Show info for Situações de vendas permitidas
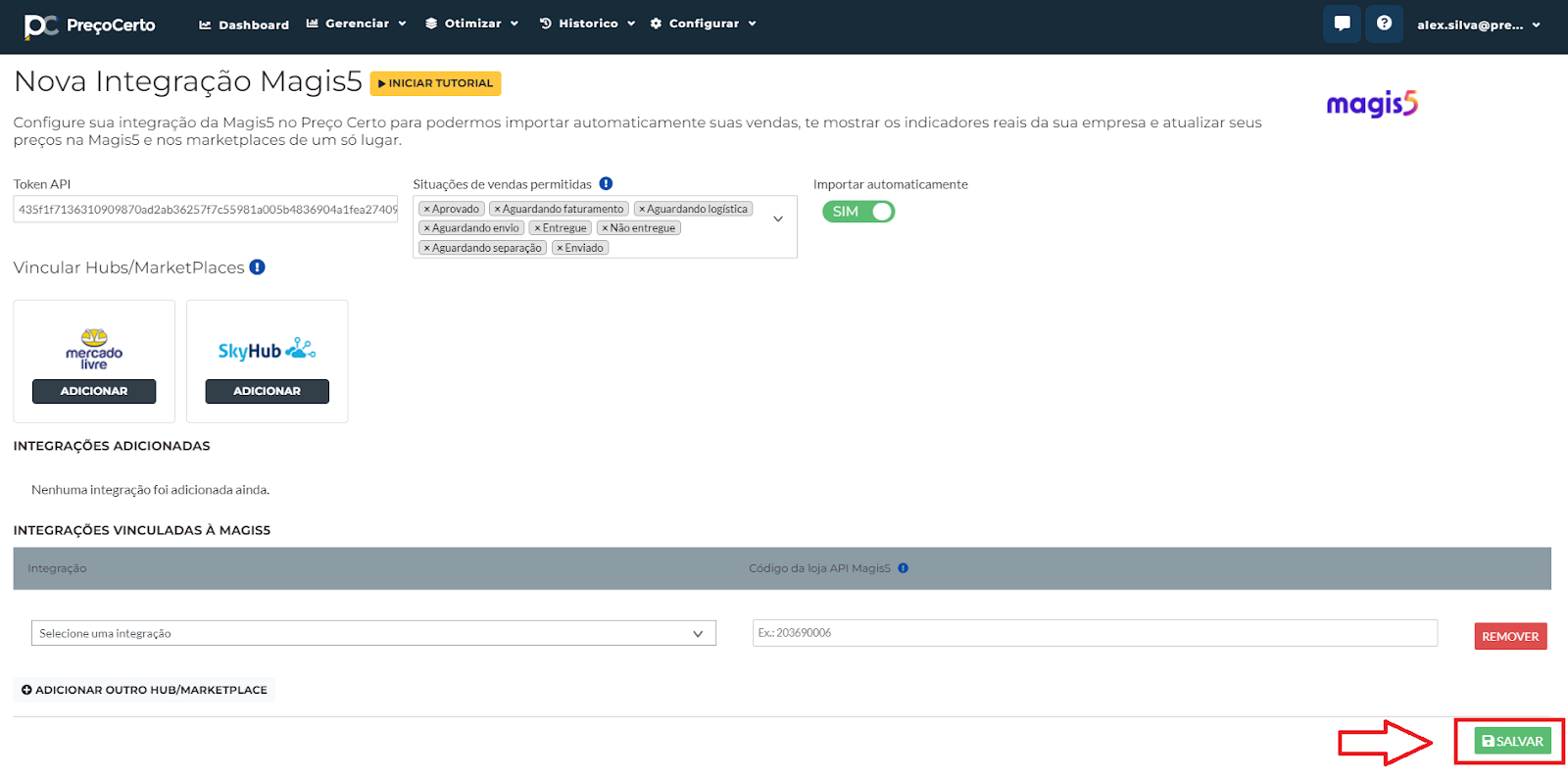The height and width of the screenshot is (779, 1568). pyautogui.click(x=606, y=183)
